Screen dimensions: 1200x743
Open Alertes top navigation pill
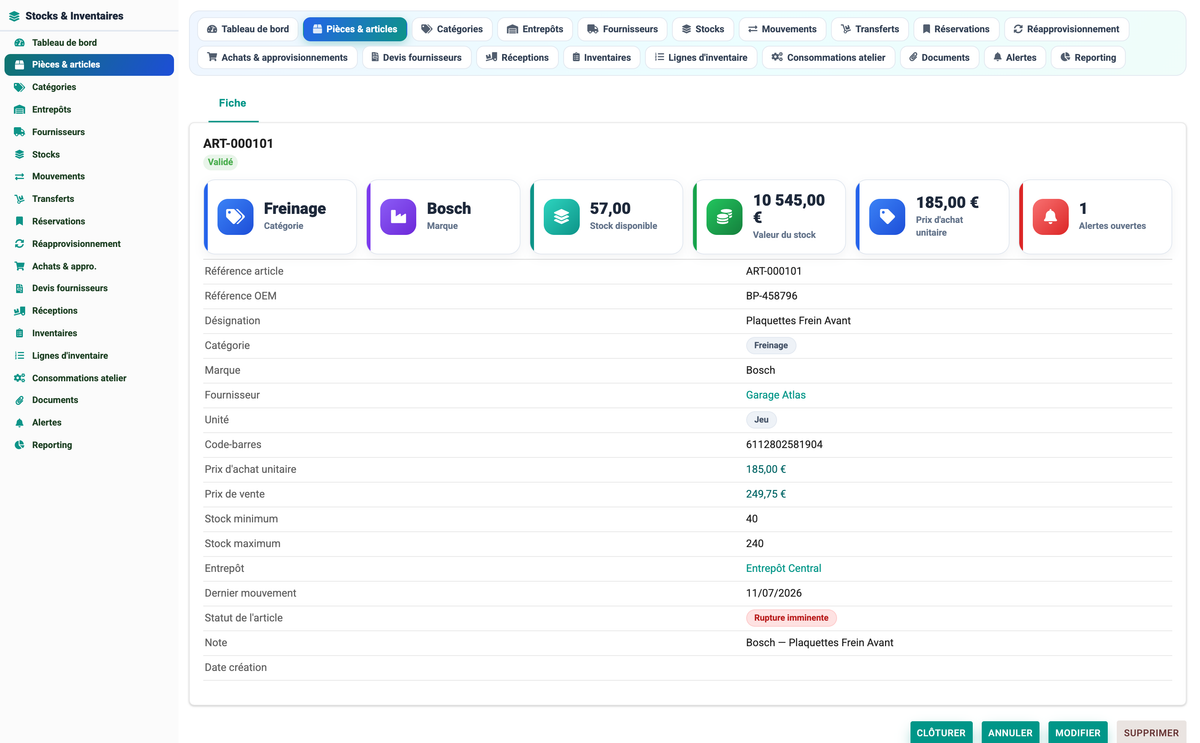tap(1015, 57)
